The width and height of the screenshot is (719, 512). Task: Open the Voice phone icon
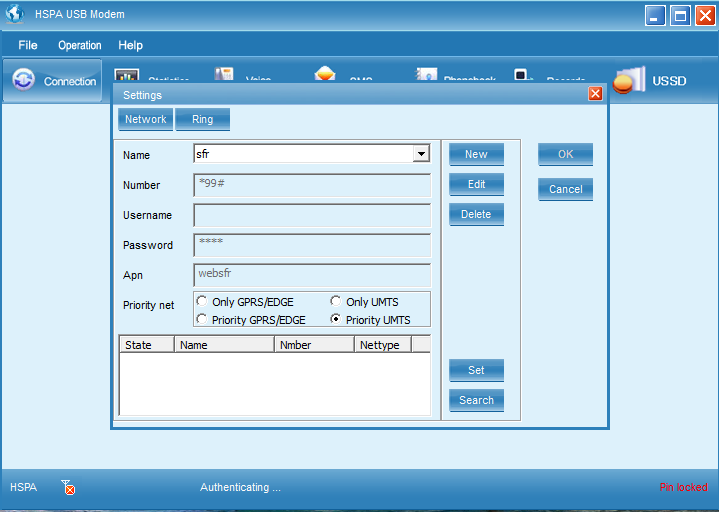click(x=224, y=76)
